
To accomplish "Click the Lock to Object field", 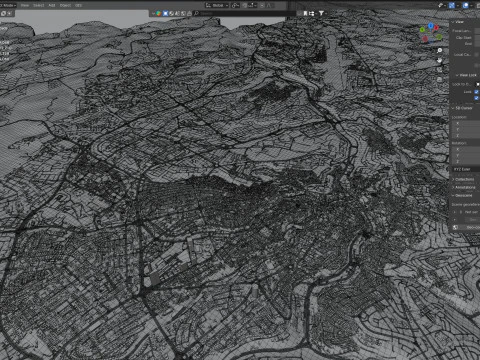I will [x=478, y=84].
